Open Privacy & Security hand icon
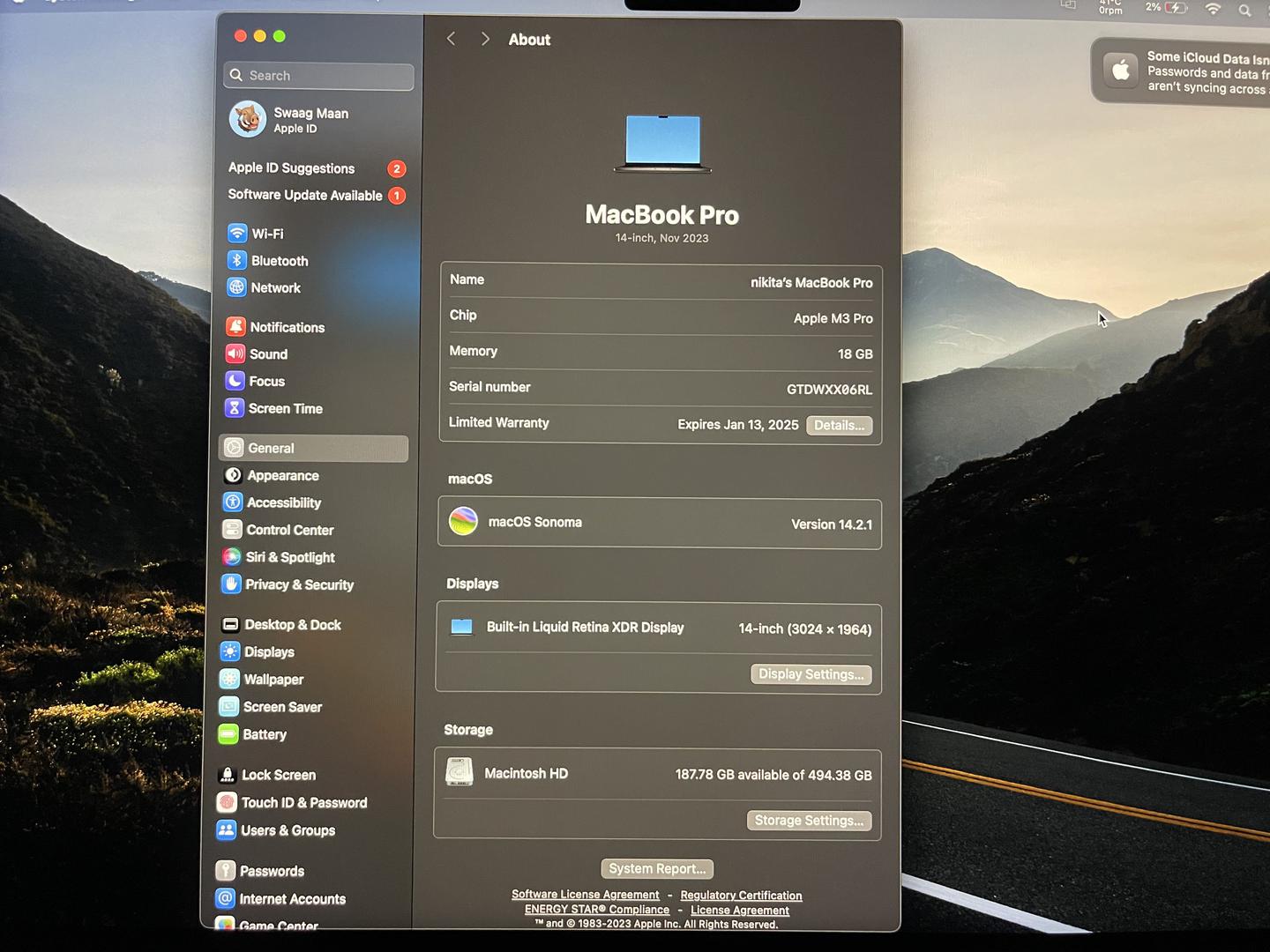The image size is (1270, 952). pos(231,584)
